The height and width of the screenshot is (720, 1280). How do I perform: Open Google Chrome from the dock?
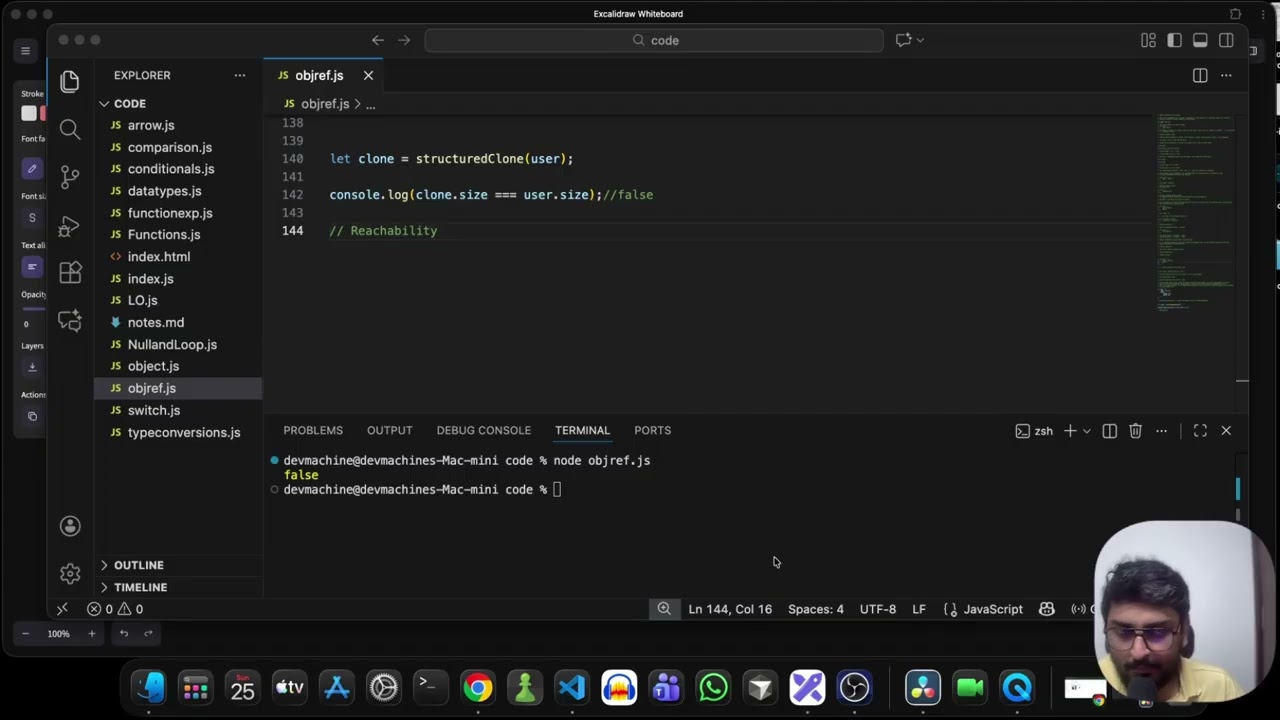(478, 688)
